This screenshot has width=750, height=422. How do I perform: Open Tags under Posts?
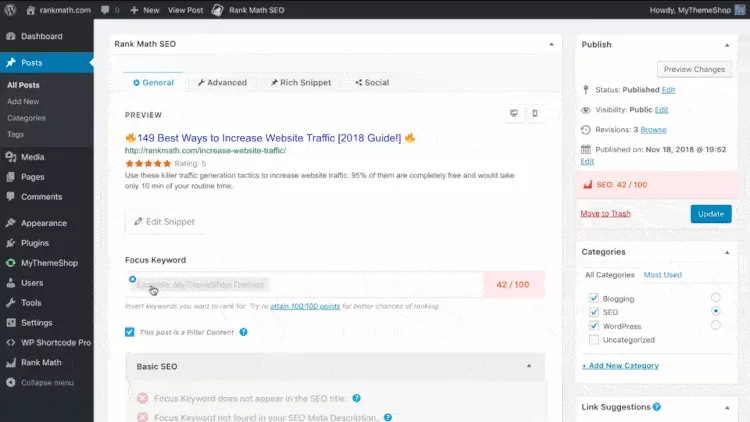tap(15, 134)
